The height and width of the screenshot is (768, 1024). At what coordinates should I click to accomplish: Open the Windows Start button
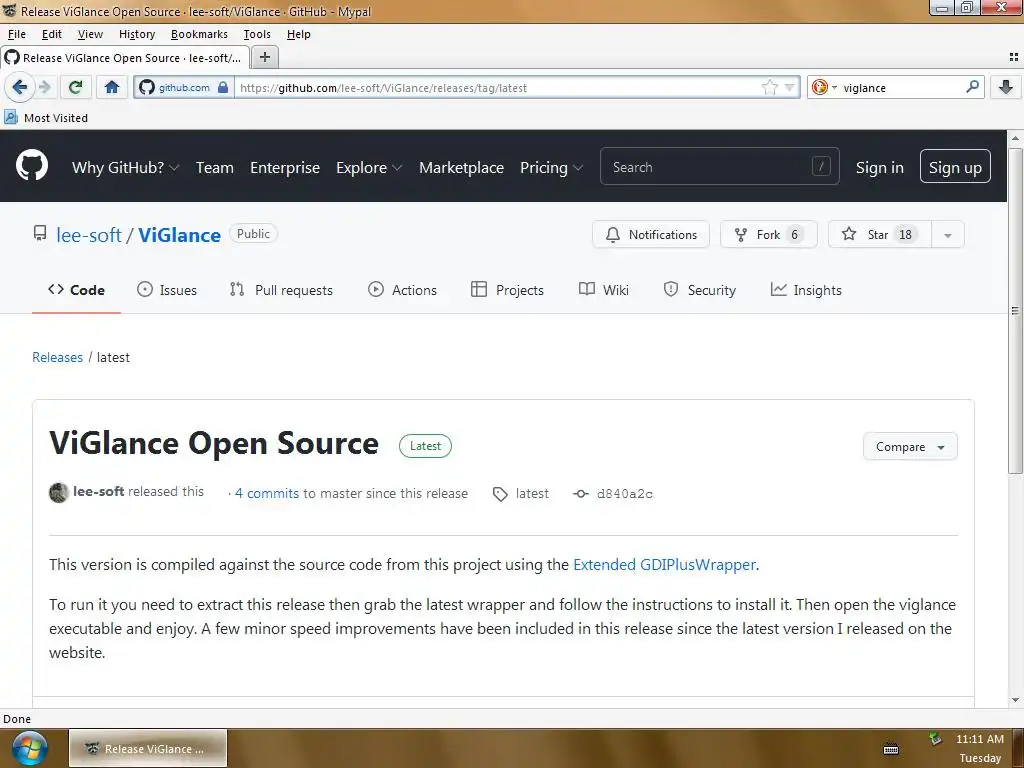click(29, 748)
